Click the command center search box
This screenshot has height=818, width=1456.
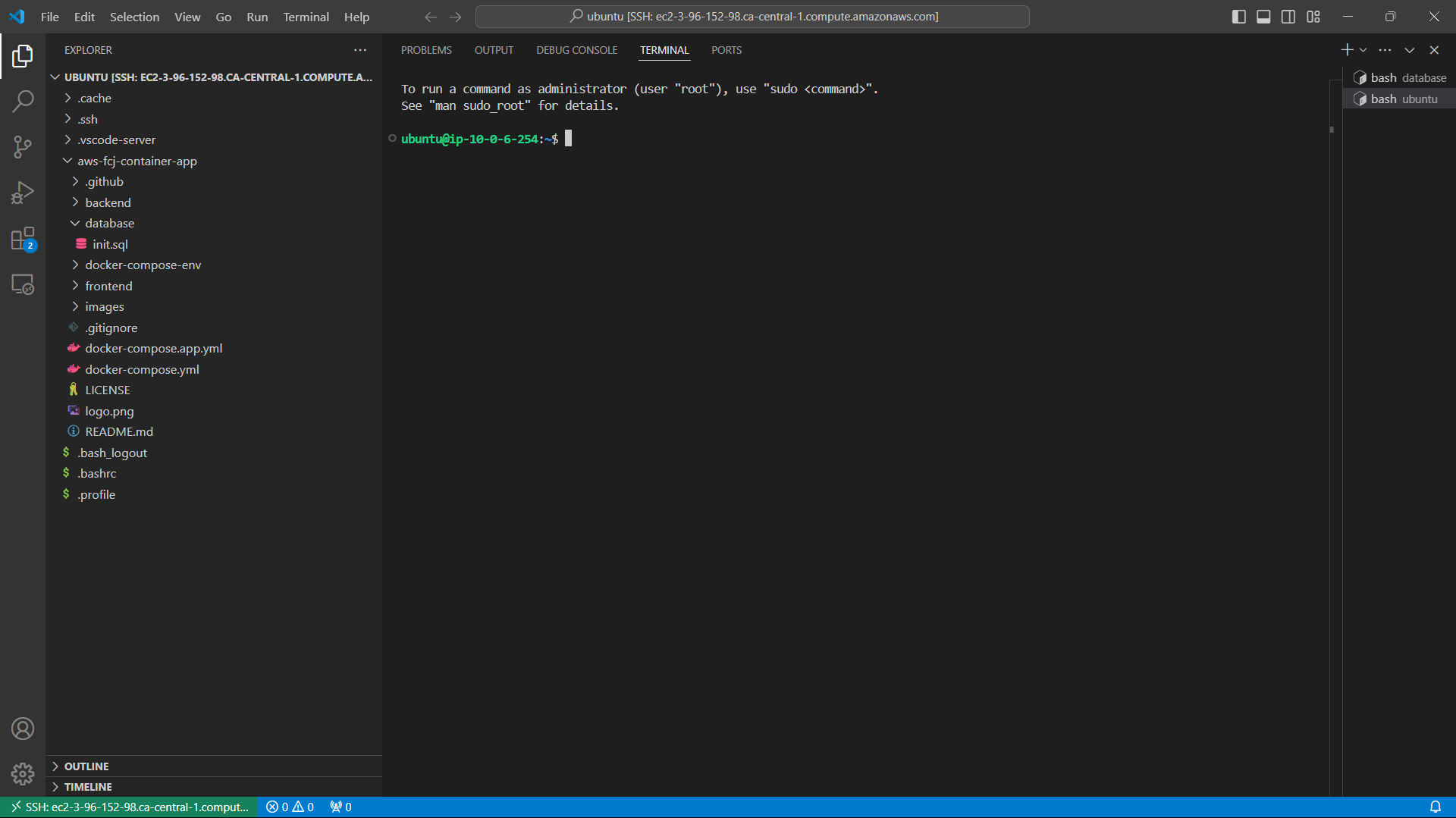coord(752,17)
